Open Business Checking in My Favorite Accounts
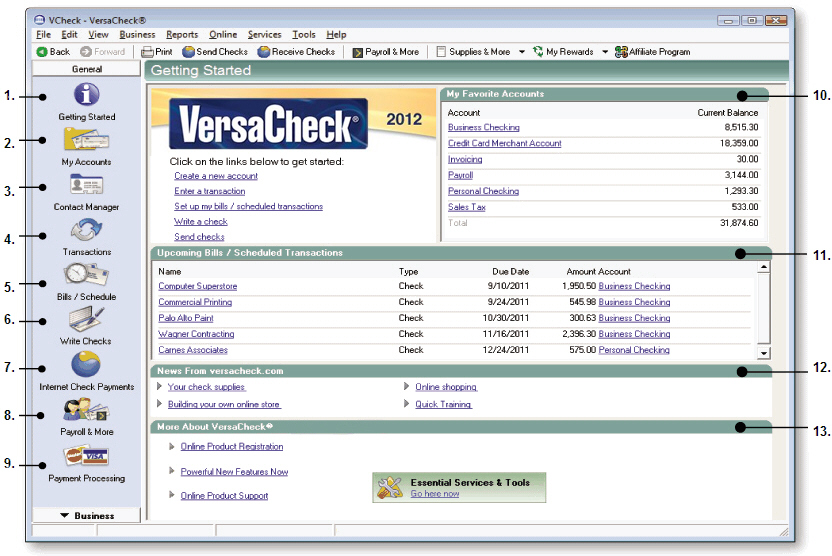 tap(483, 127)
